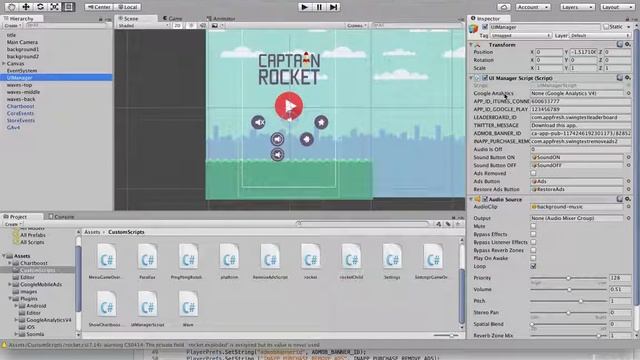
Task: Select muted sound icon in scene
Action: click(x=258, y=122)
